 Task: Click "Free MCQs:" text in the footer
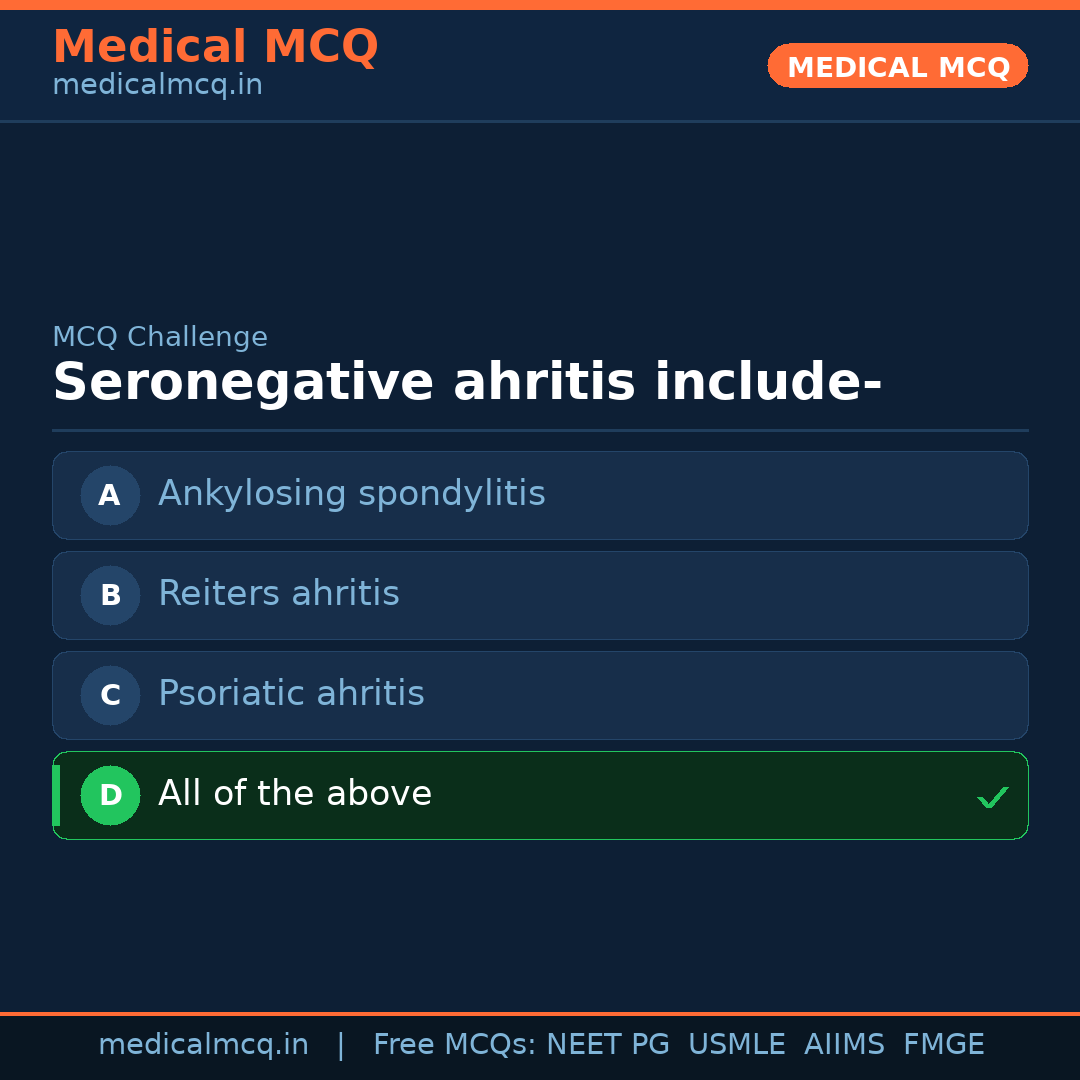455,1045
